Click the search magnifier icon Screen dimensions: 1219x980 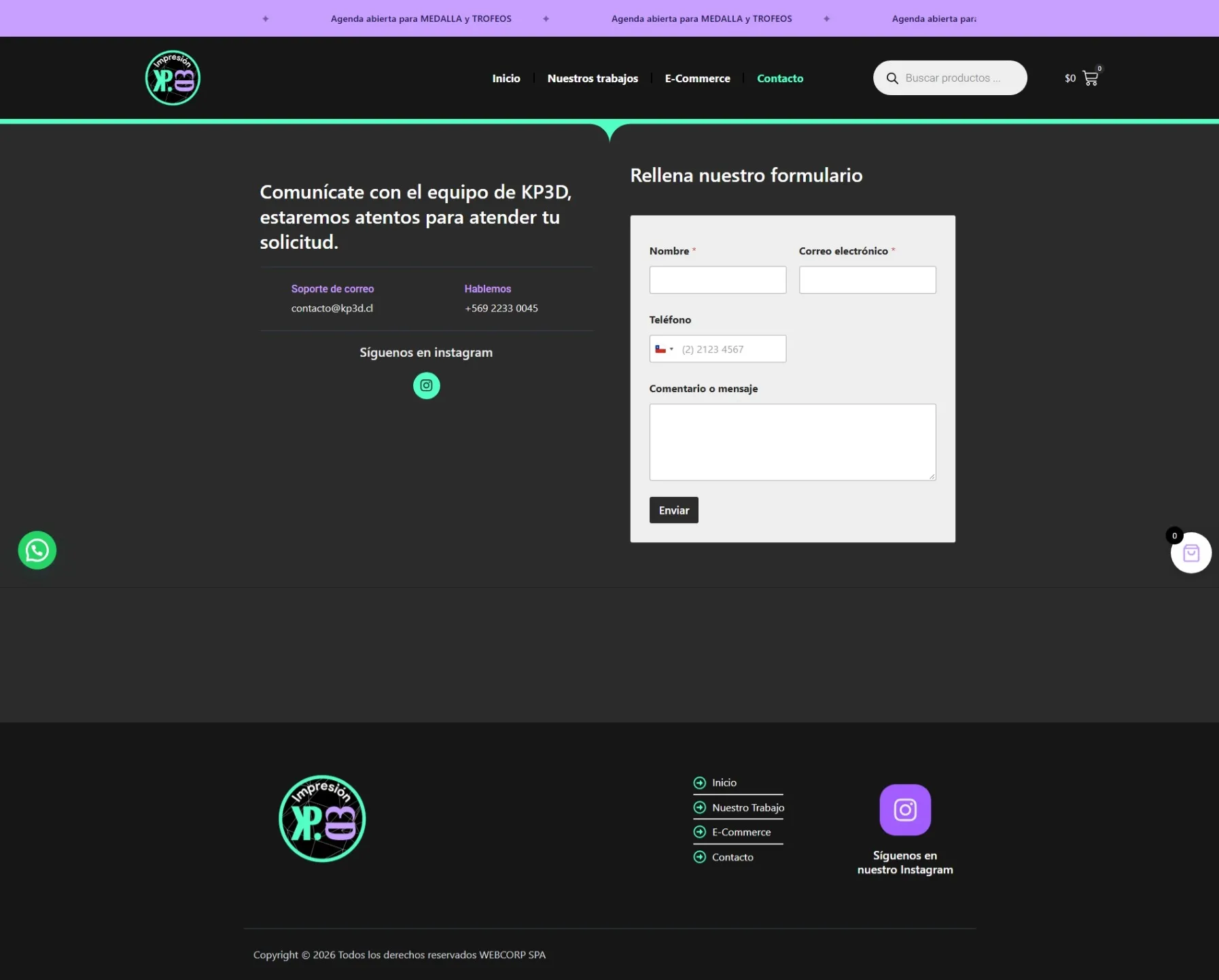(892, 78)
